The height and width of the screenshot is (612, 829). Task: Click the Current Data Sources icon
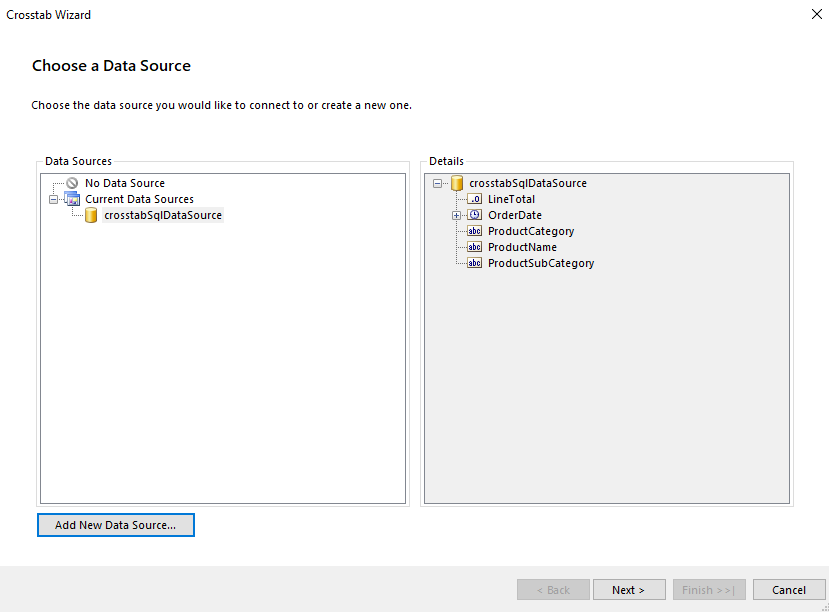pos(72,199)
